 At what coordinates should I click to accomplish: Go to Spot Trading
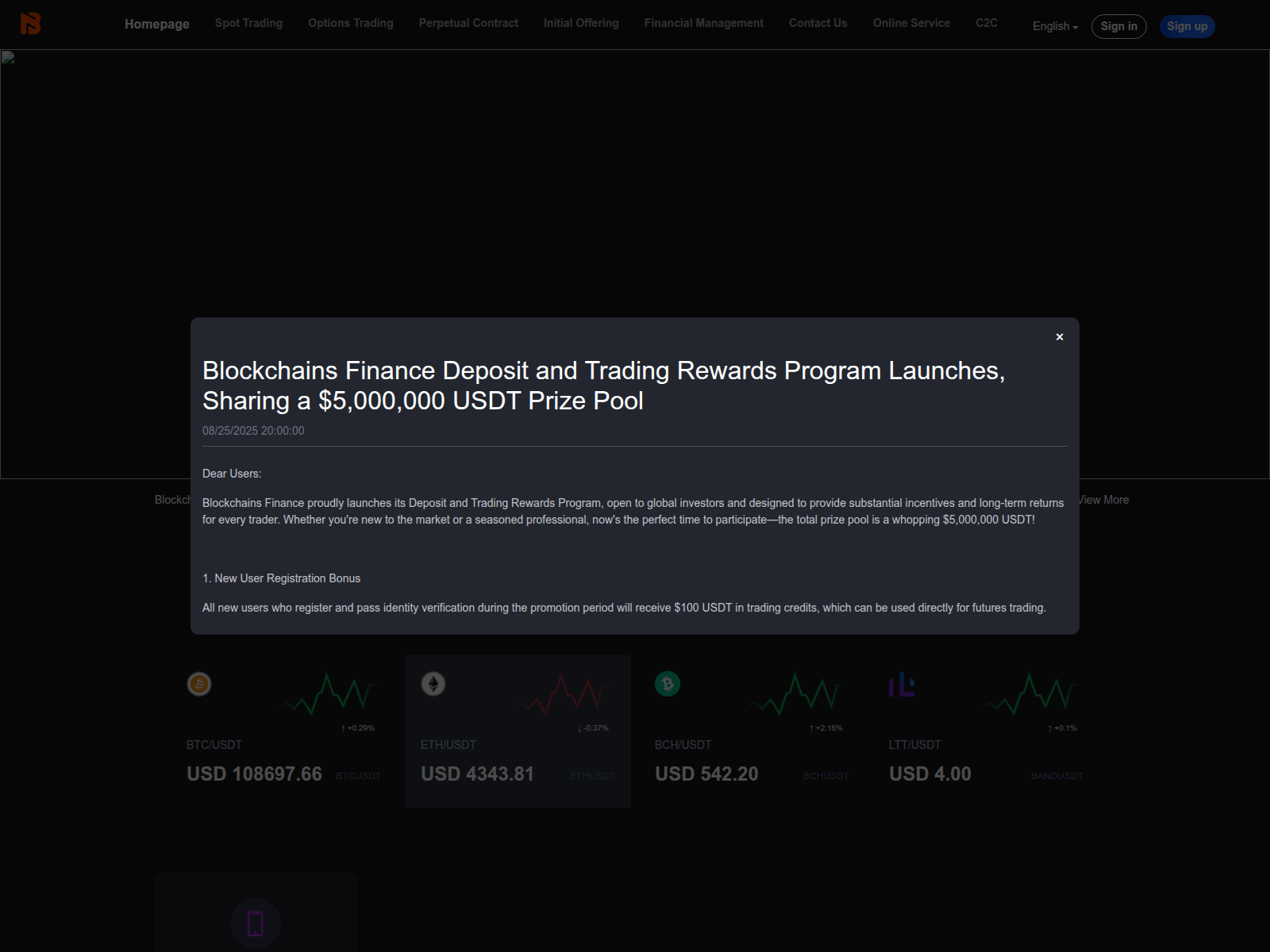248,23
